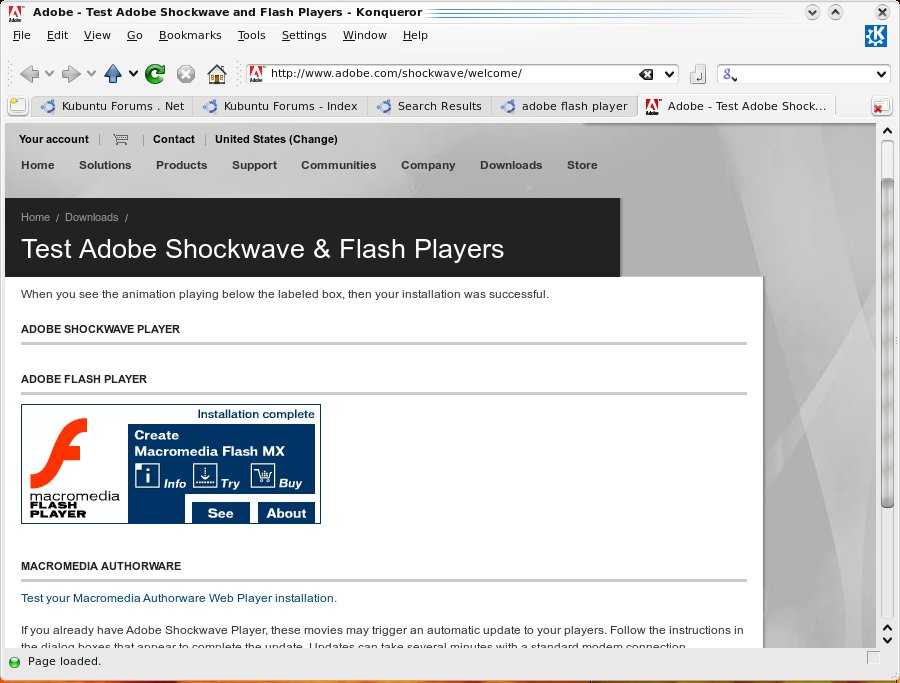Open the Downloads navigation link
The height and width of the screenshot is (683, 900).
[510, 165]
